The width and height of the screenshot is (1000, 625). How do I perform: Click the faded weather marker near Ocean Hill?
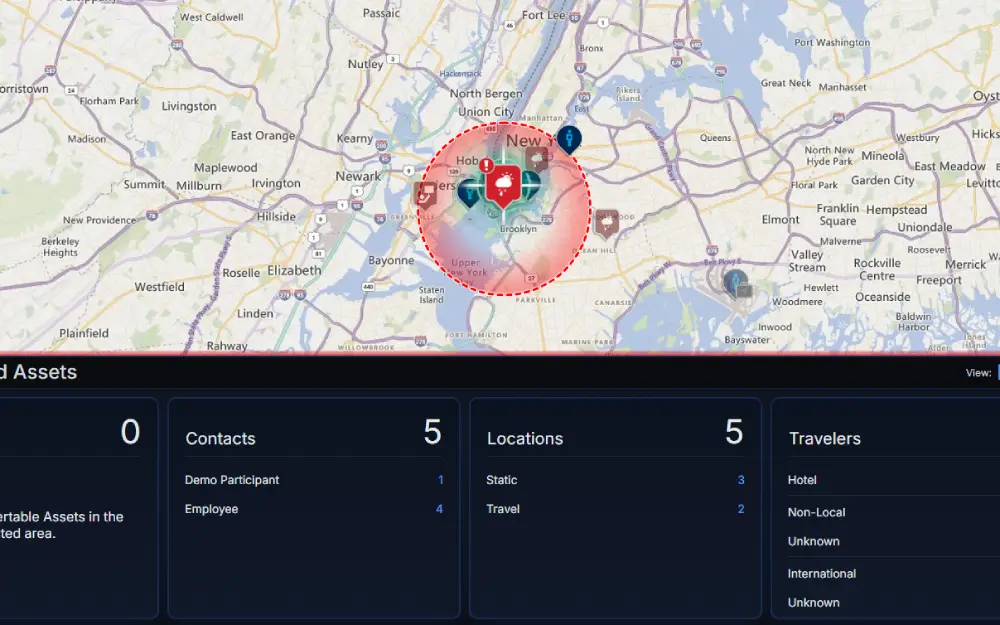(606, 223)
